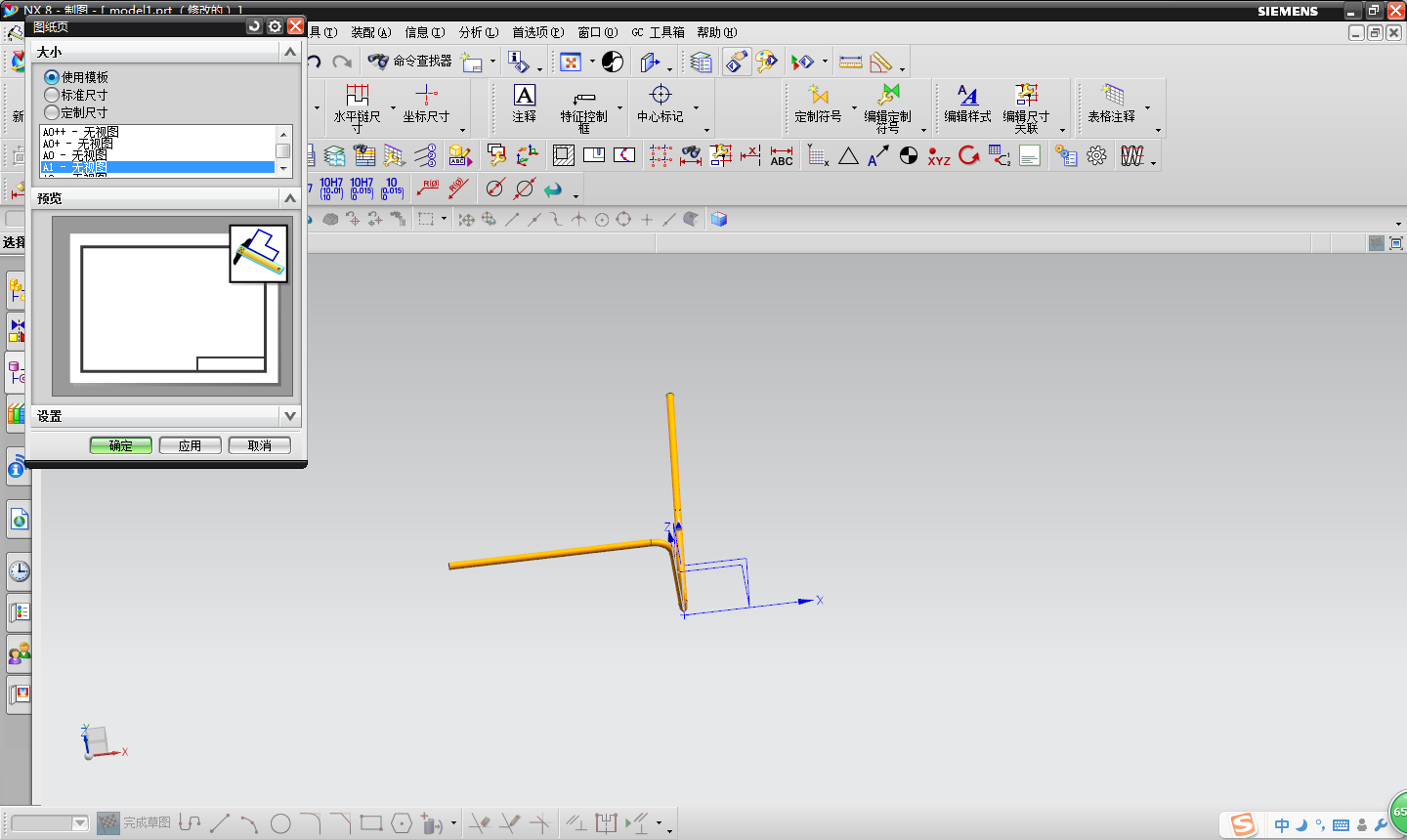The height and width of the screenshot is (840, 1407).
Task: Click the XYZ coordinate note icon
Action: 939,156
